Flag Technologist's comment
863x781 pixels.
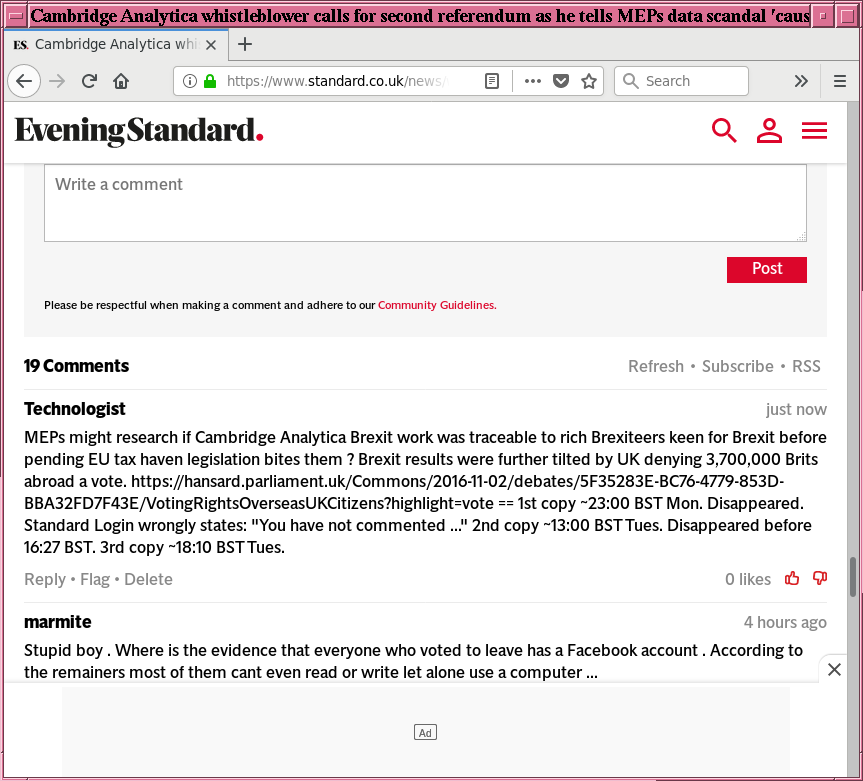pos(95,580)
